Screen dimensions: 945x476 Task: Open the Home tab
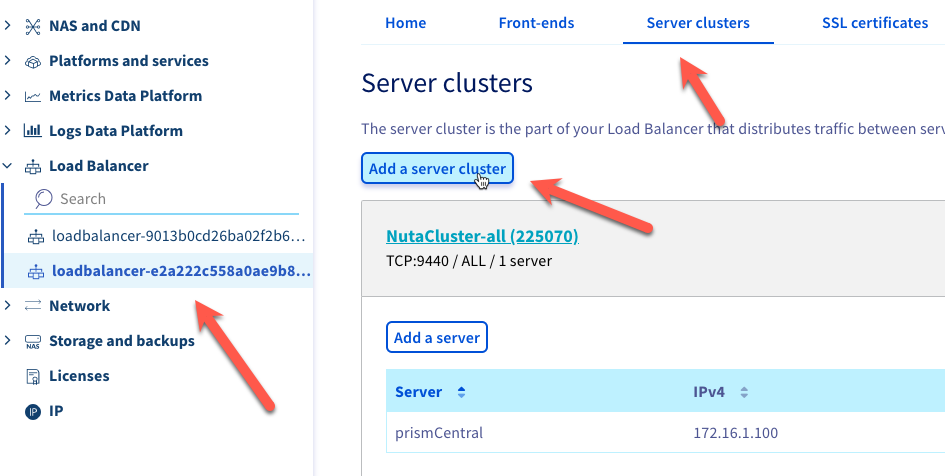(x=406, y=23)
